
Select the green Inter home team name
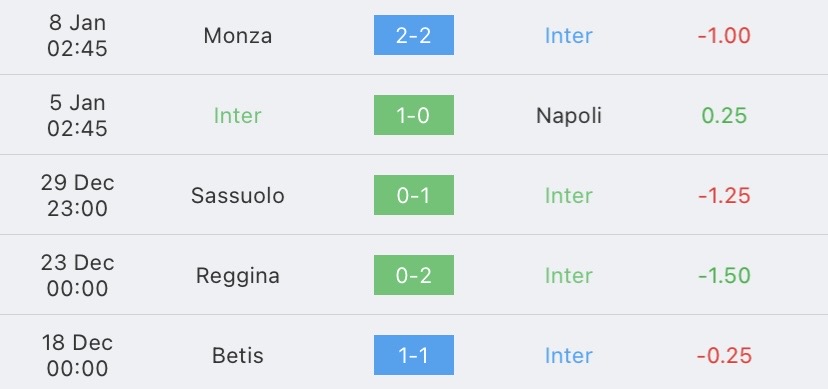pos(238,116)
